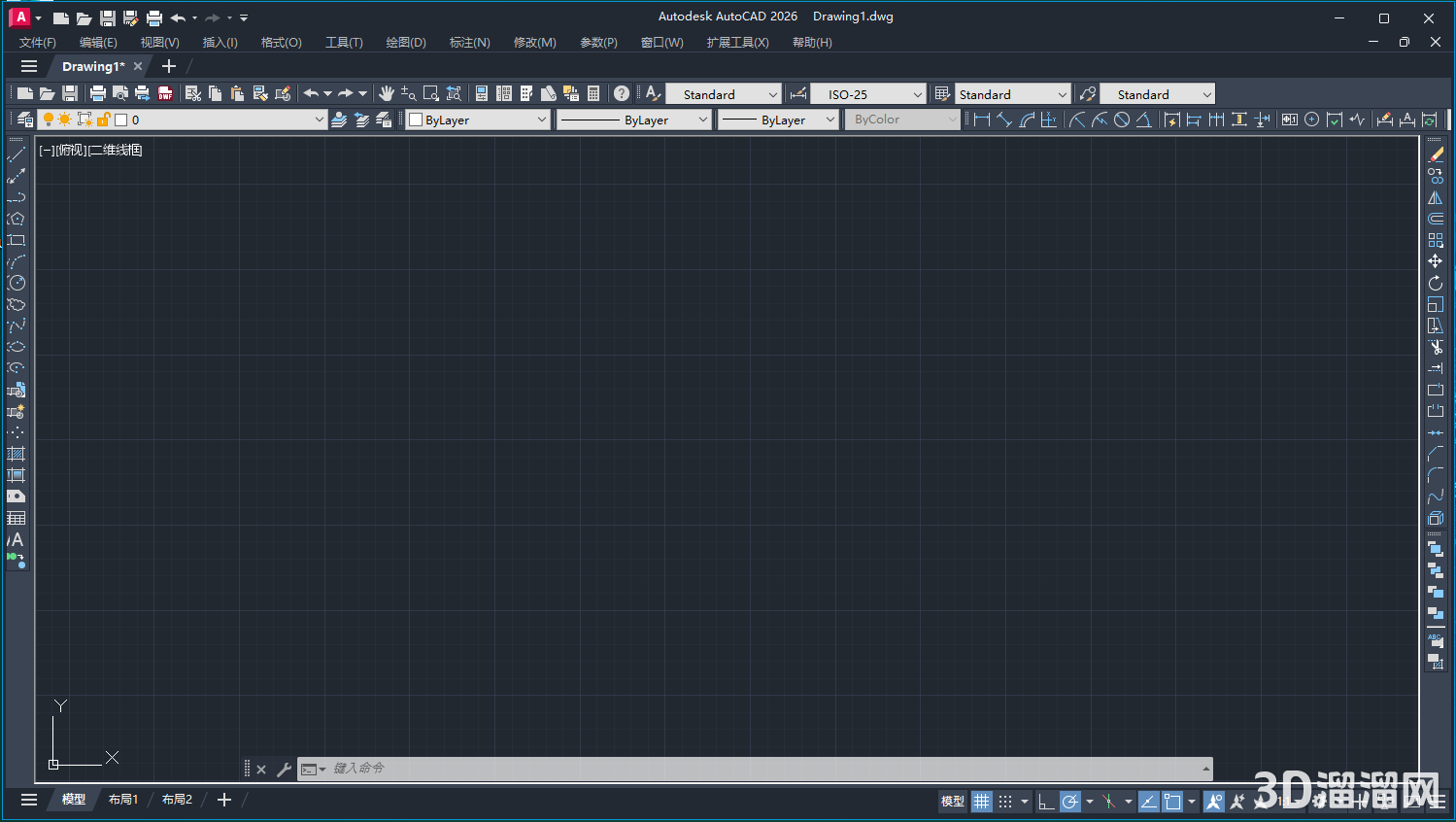Viewport: 1456px width, 822px height.
Task: Select the Move tool
Action: tap(1435, 261)
